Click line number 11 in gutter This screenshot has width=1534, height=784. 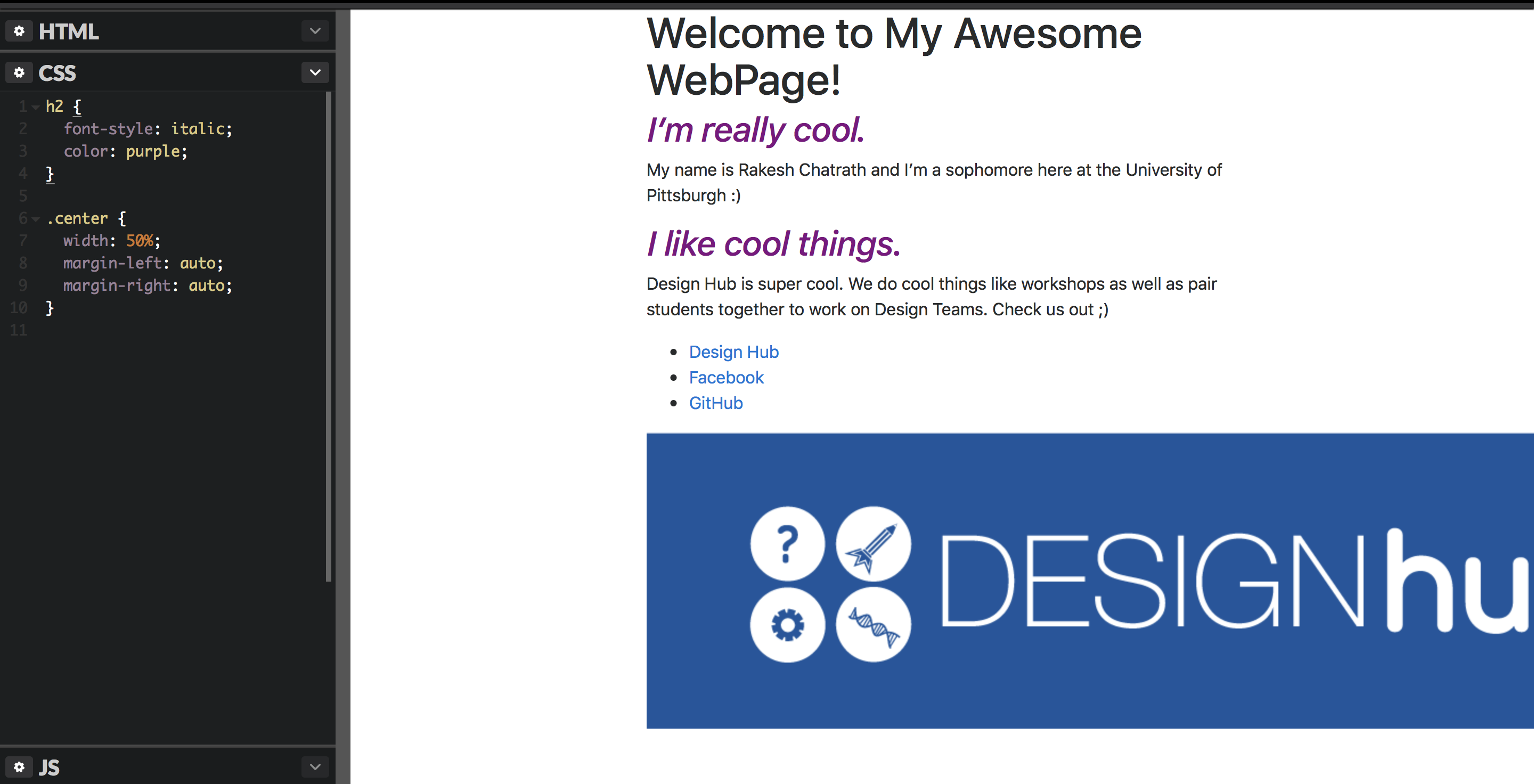pos(19,330)
